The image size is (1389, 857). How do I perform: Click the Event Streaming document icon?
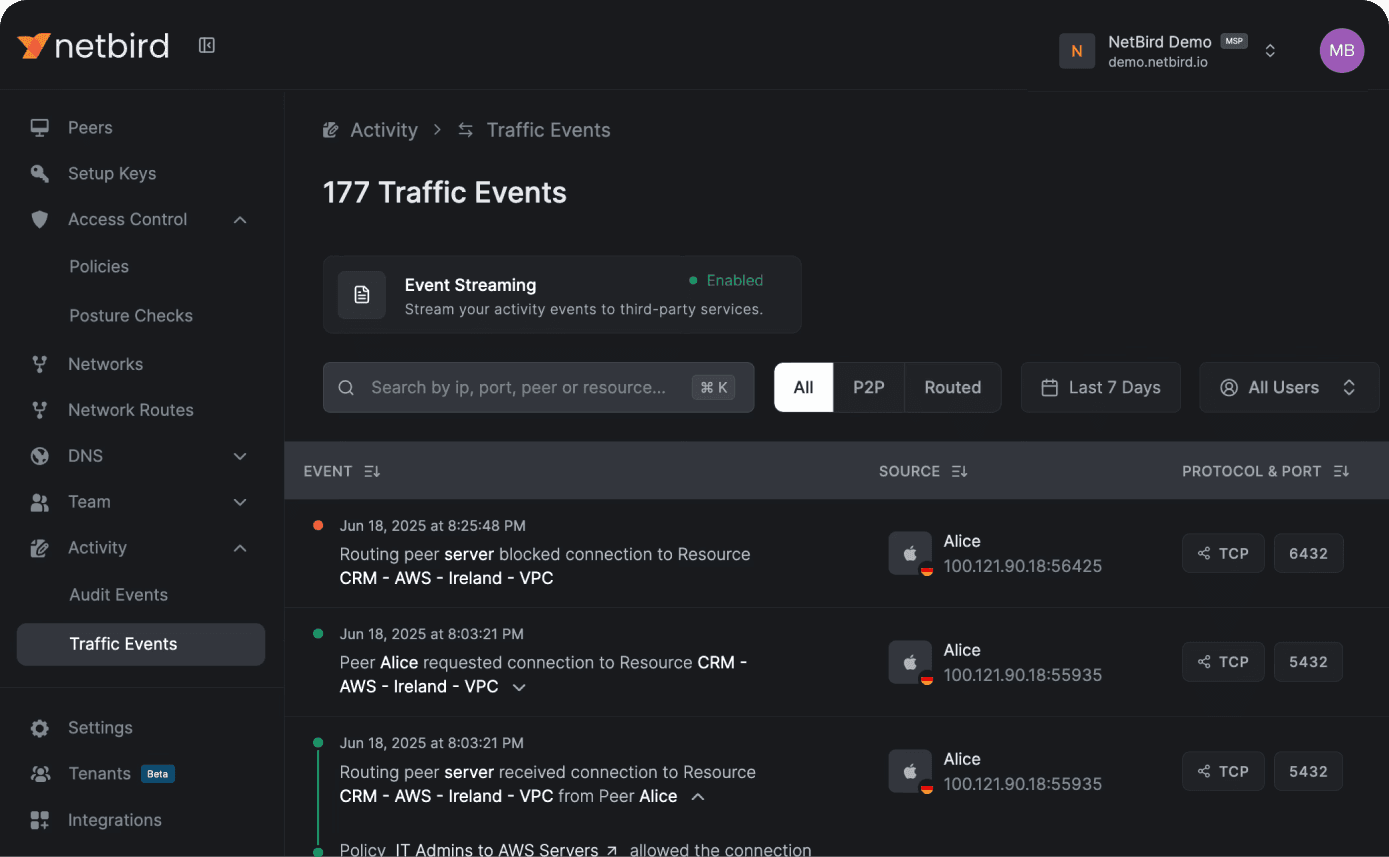tap(361, 294)
